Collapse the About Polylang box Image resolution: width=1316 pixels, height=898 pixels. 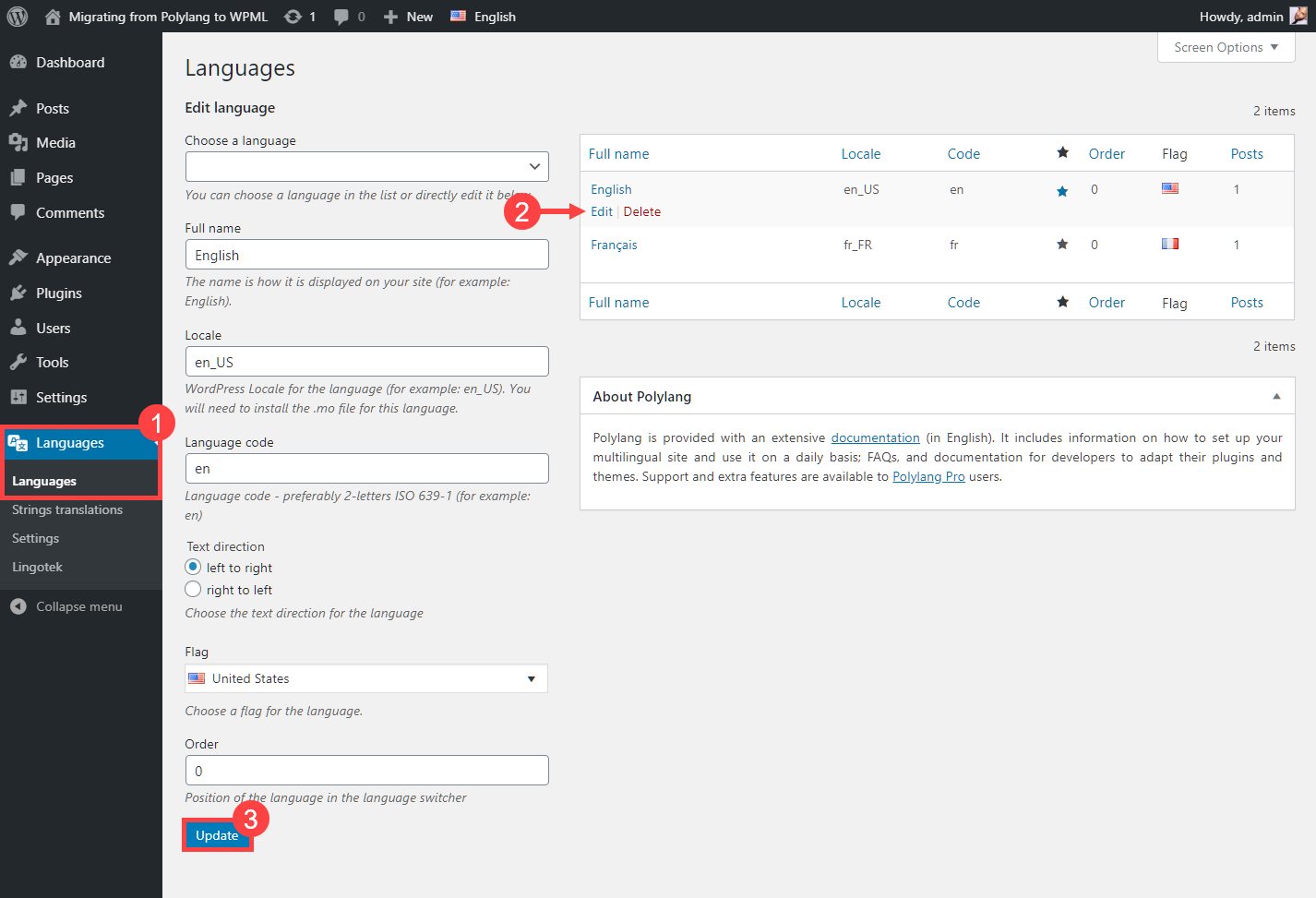pos(1276,396)
